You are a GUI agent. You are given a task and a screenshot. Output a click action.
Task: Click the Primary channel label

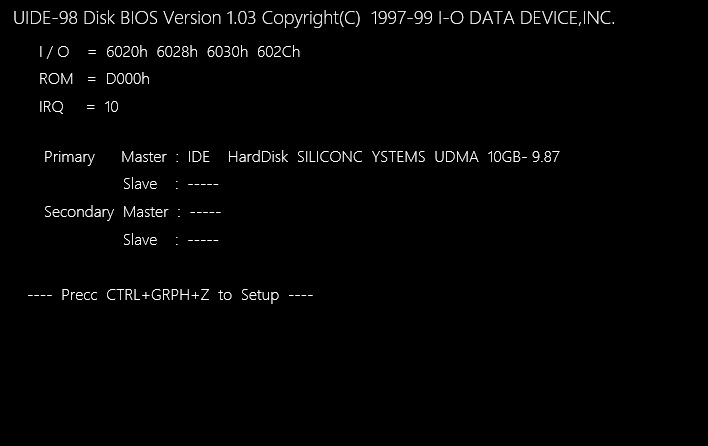coord(70,157)
